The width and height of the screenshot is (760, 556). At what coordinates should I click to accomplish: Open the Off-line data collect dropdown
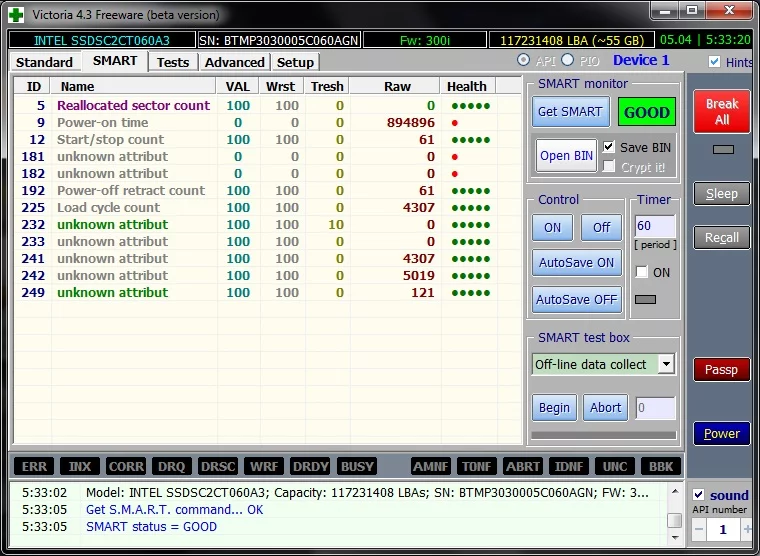pyautogui.click(x=666, y=365)
